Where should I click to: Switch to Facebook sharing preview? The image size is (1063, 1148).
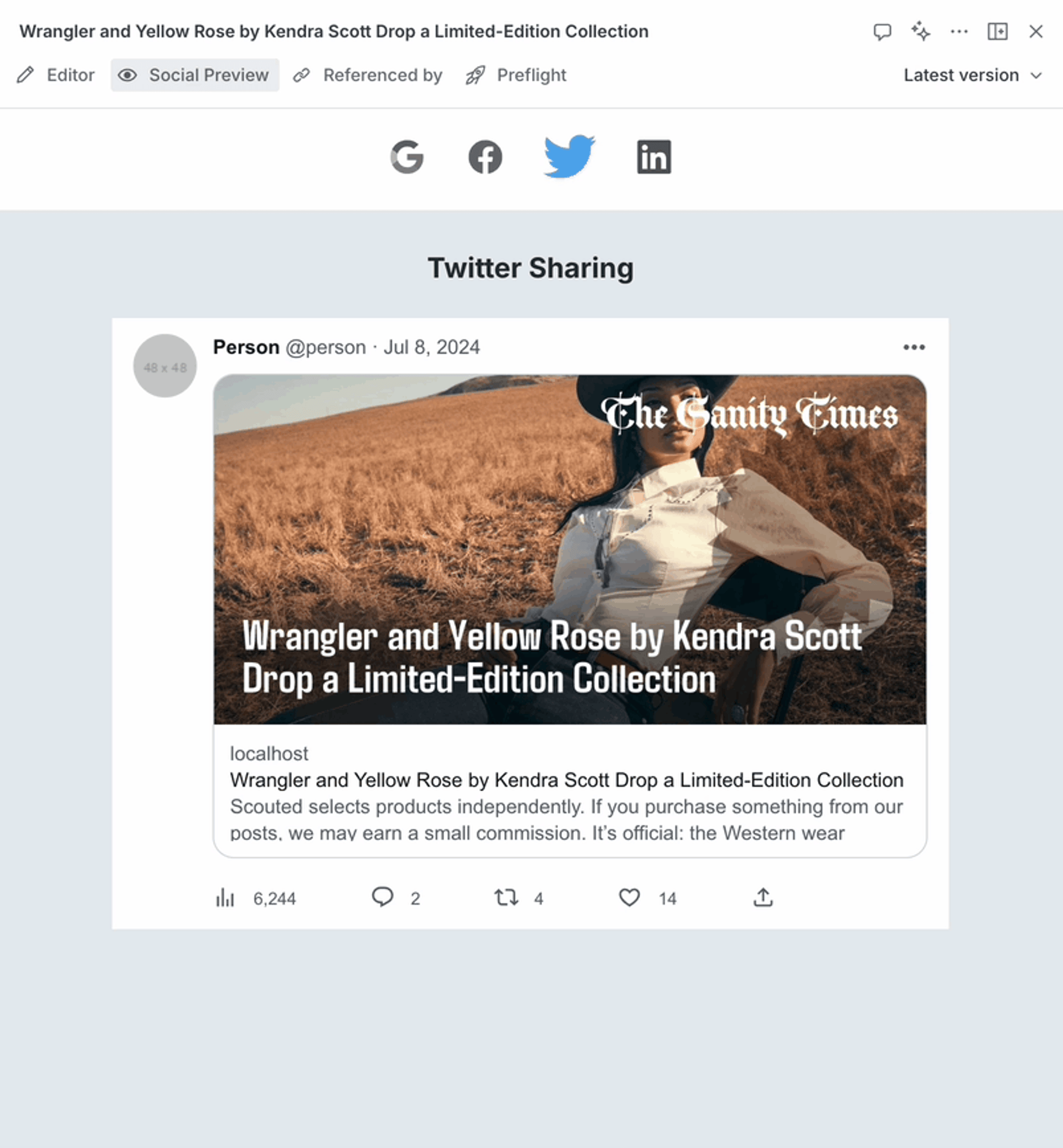pyautogui.click(x=485, y=157)
